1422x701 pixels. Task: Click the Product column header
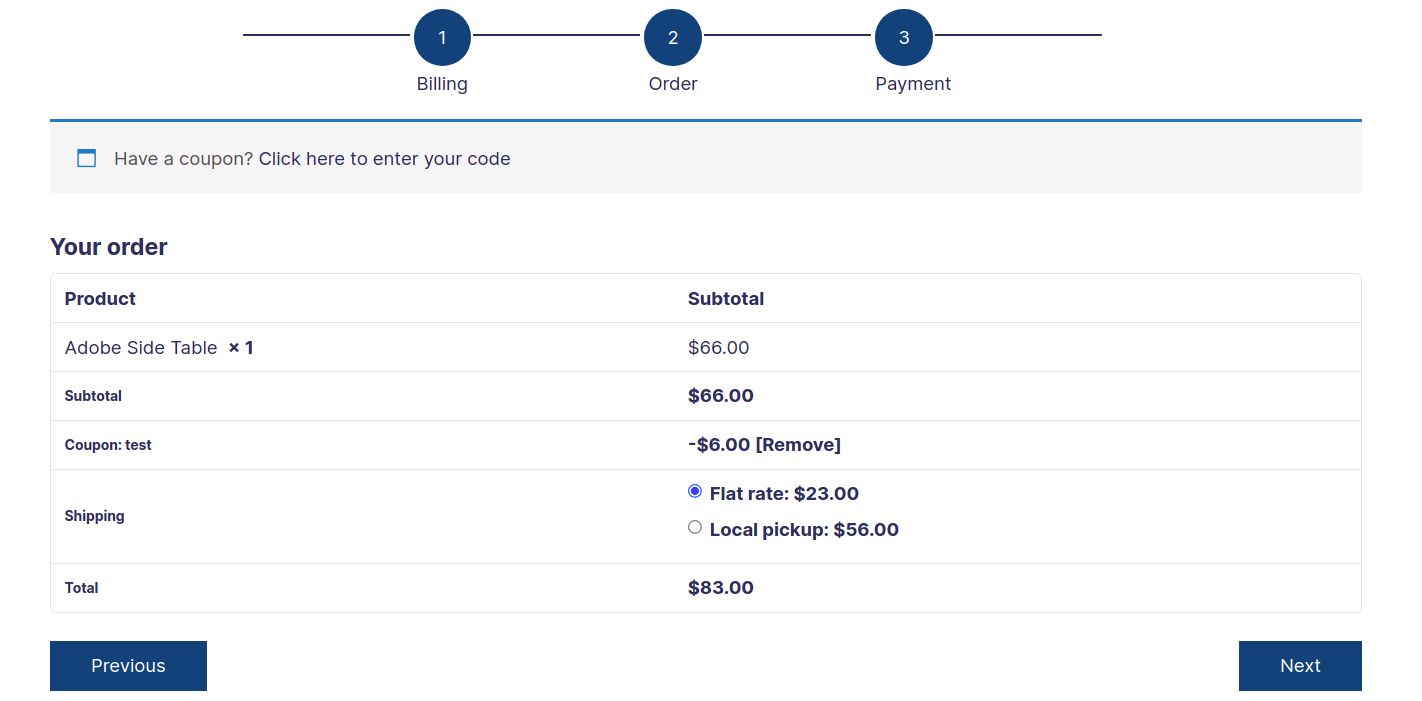tap(100, 299)
